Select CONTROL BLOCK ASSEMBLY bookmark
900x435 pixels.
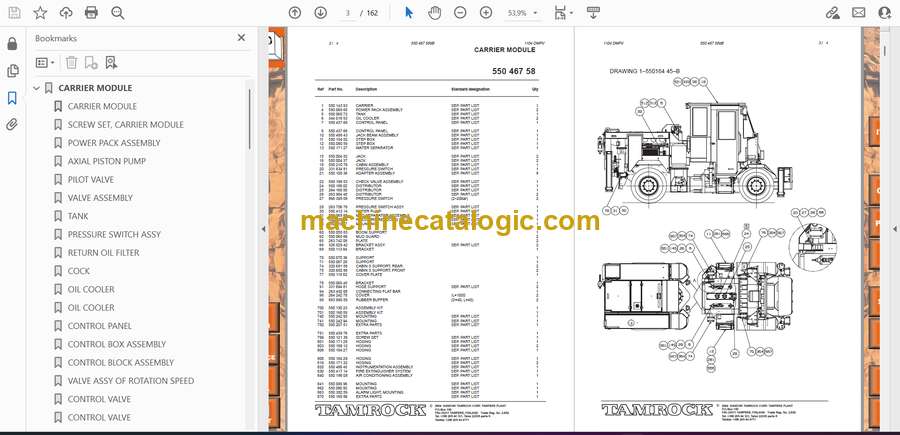(121, 363)
